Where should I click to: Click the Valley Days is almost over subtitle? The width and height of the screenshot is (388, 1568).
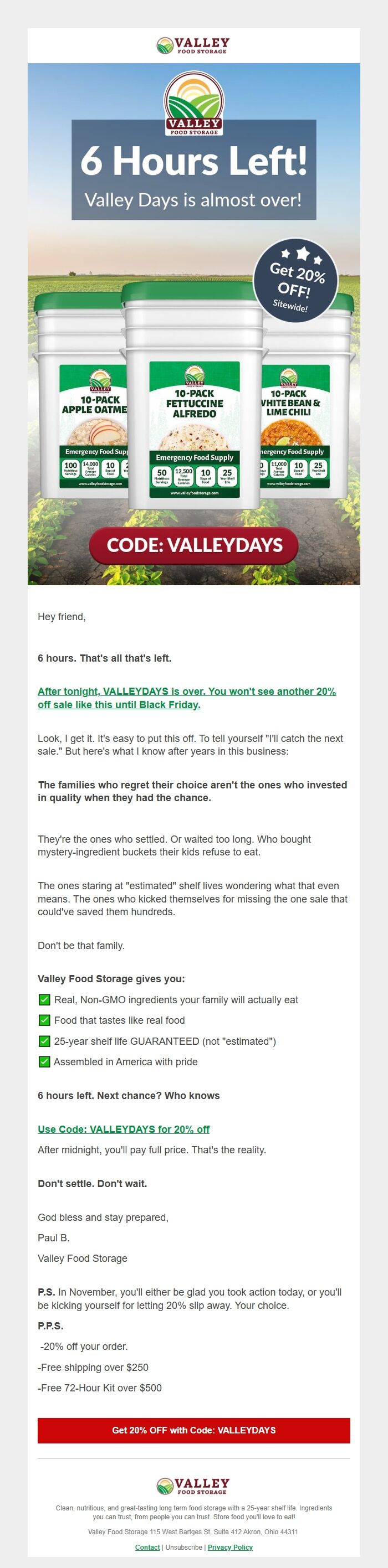pyautogui.click(x=193, y=200)
